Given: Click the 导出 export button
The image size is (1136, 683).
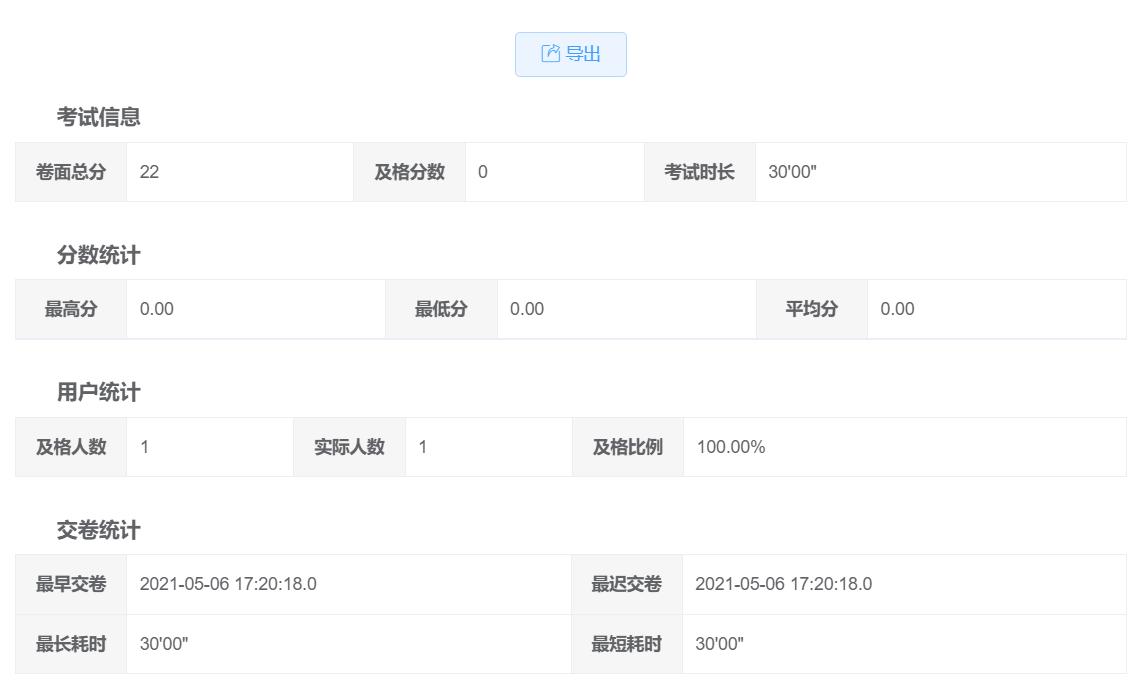Looking at the screenshot, I should 571,54.
